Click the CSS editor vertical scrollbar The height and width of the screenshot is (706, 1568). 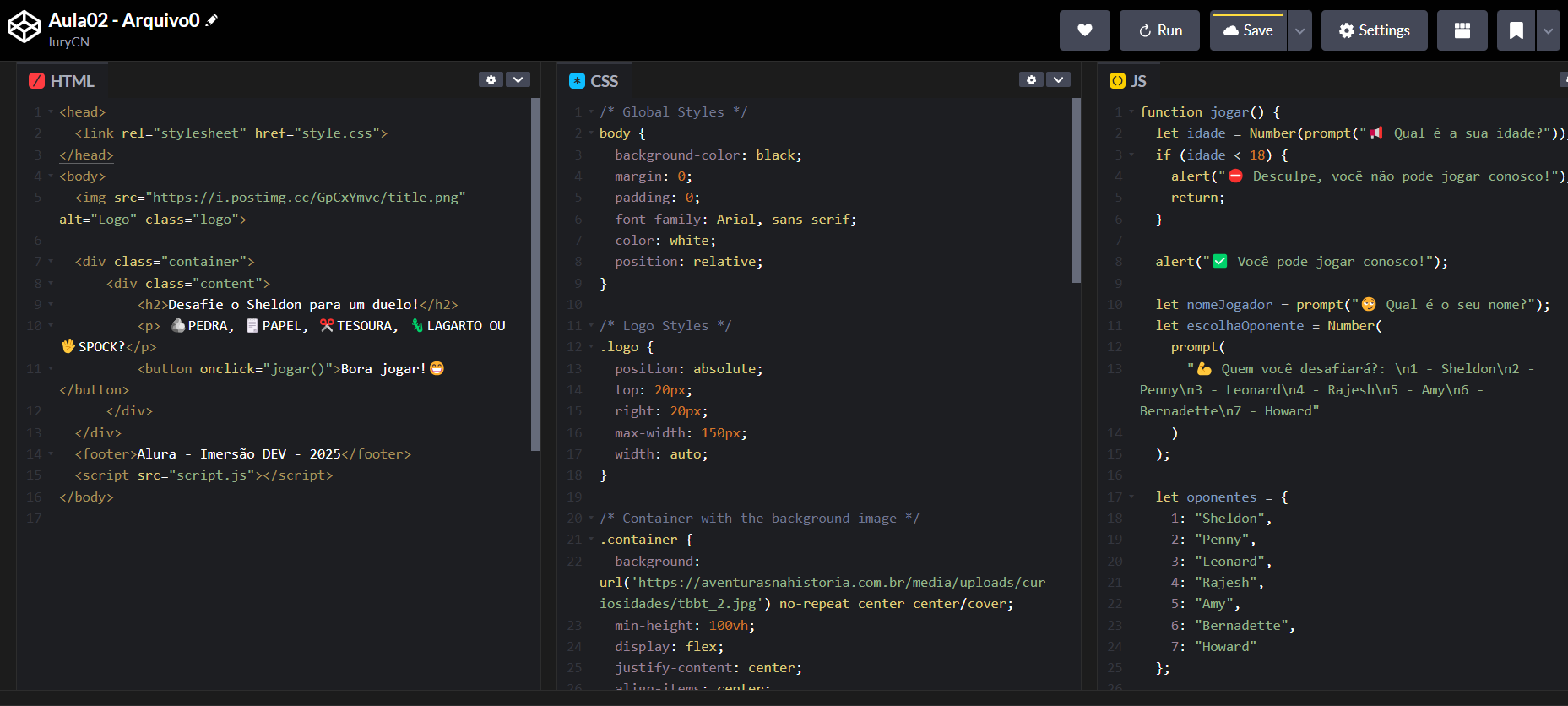[x=1076, y=190]
